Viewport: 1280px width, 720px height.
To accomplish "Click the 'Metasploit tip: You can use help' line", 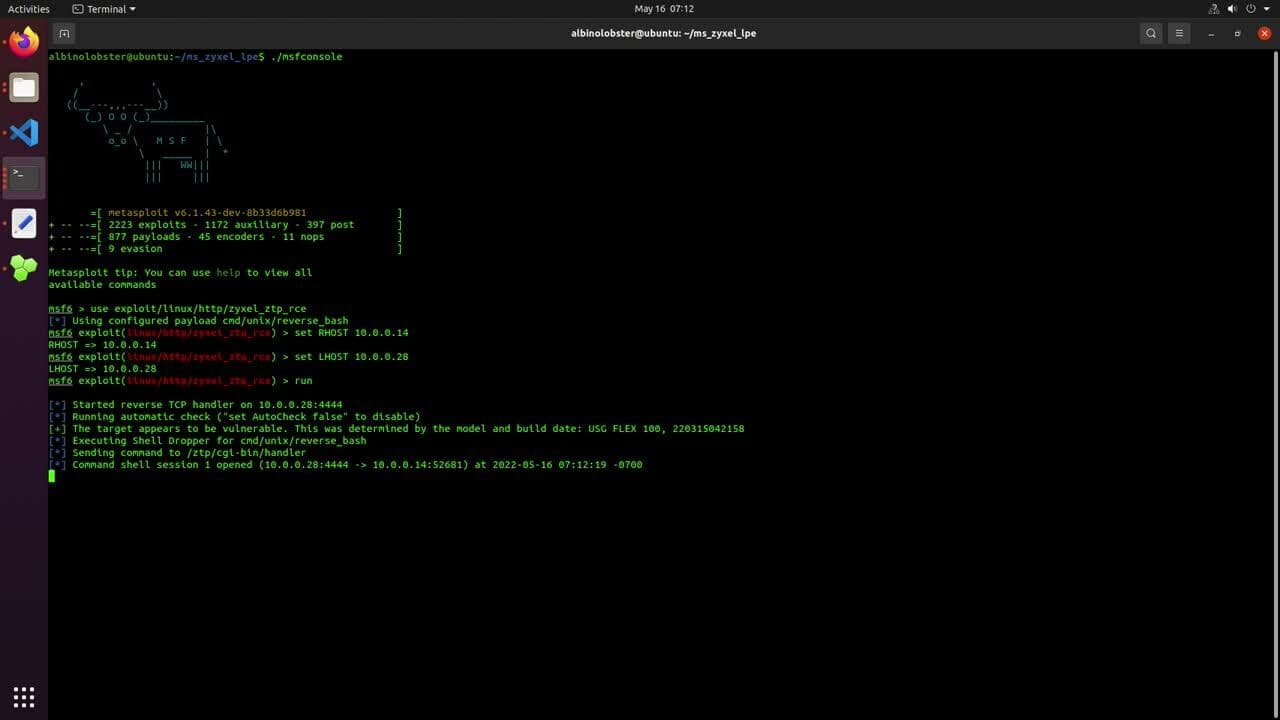I will coord(180,273).
